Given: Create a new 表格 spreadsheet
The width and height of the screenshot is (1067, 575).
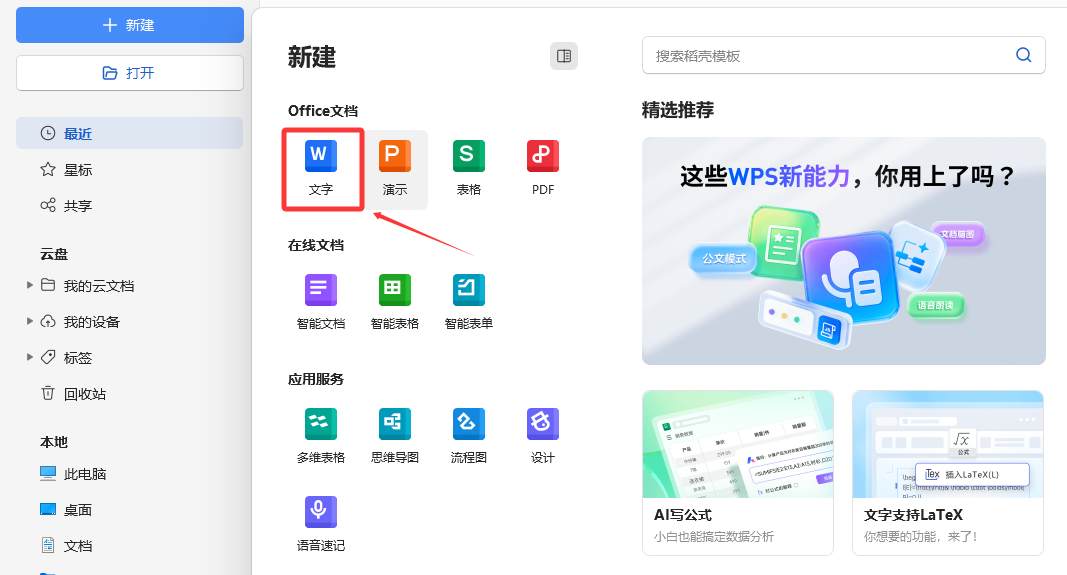Looking at the screenshot, I should point(469,169).
